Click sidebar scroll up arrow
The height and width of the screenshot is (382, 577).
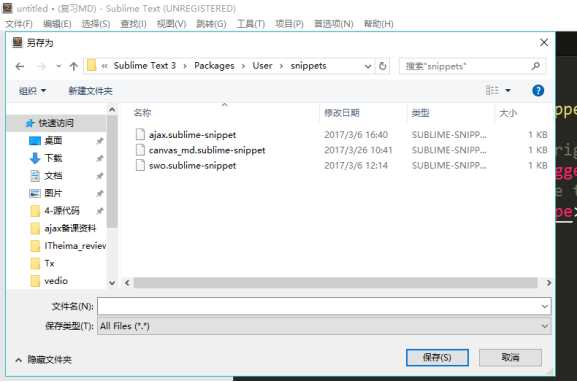coord(112,110)
